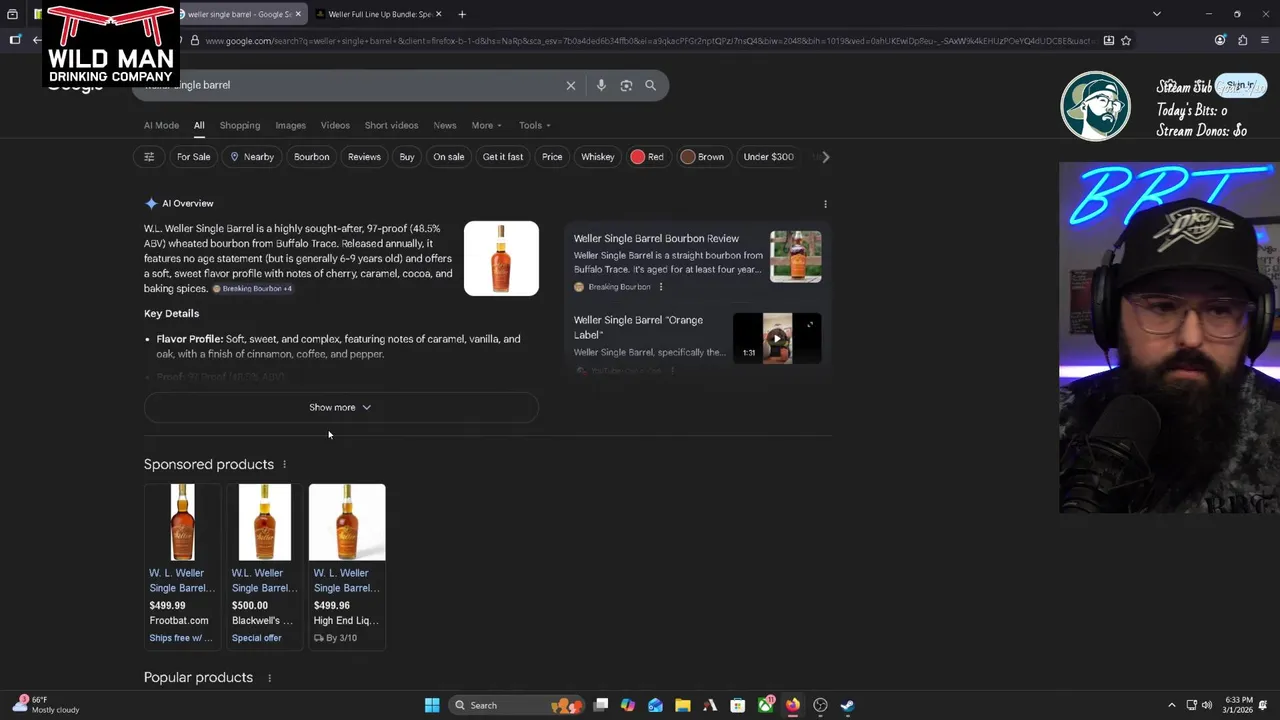Open AI Overview more options menu
The height and width of the screenshot is (720, 1280).
[825, 204]
